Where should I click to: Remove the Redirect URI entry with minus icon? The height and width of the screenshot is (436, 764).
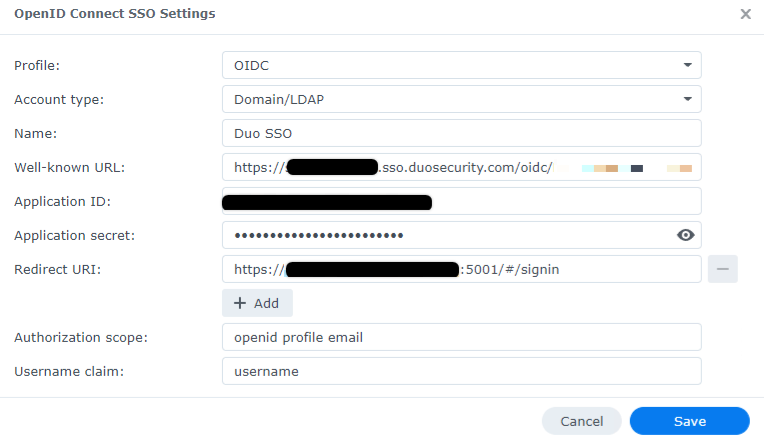723,269
